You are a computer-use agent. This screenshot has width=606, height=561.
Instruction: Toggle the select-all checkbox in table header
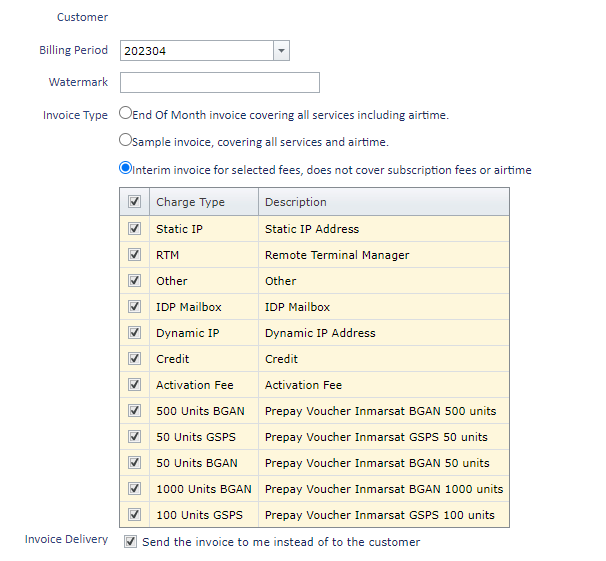[134, 202]
